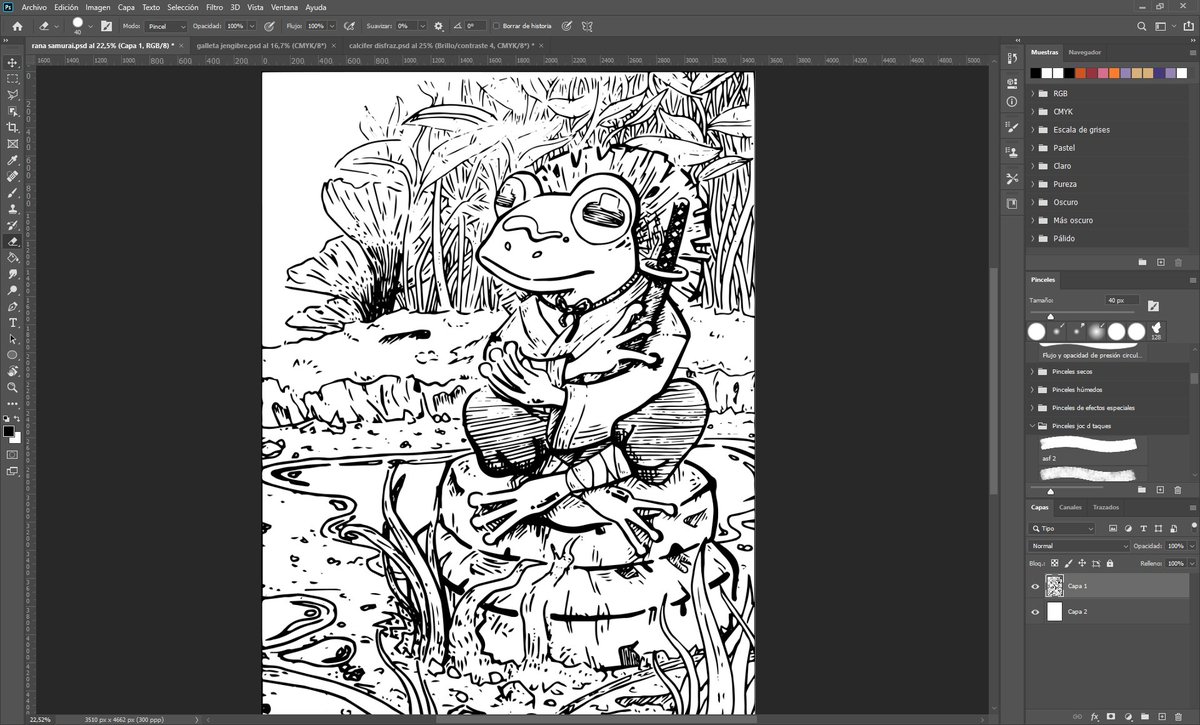Screen dimensions: 1200x725
Task: Open the Modo Pincel dropdown
Action: pyautogui.click(x=166, y=25)
